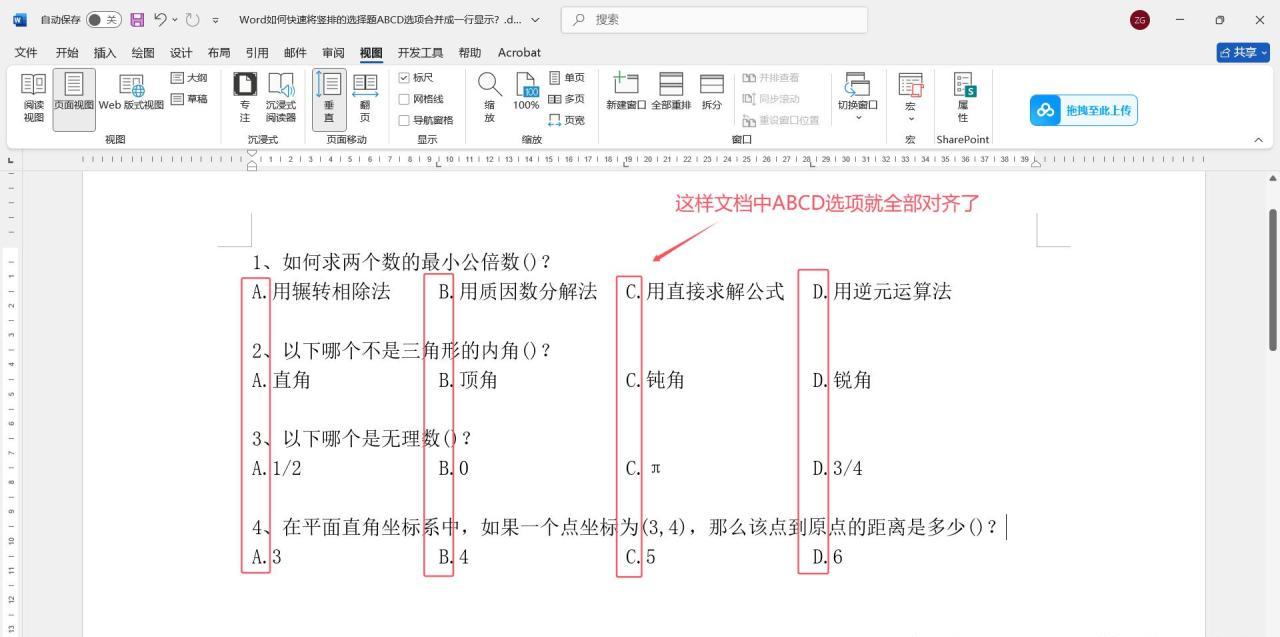Click the vertical scrollbar thumb
The height and width of the screenshot is (637, 1280).
1273,279
